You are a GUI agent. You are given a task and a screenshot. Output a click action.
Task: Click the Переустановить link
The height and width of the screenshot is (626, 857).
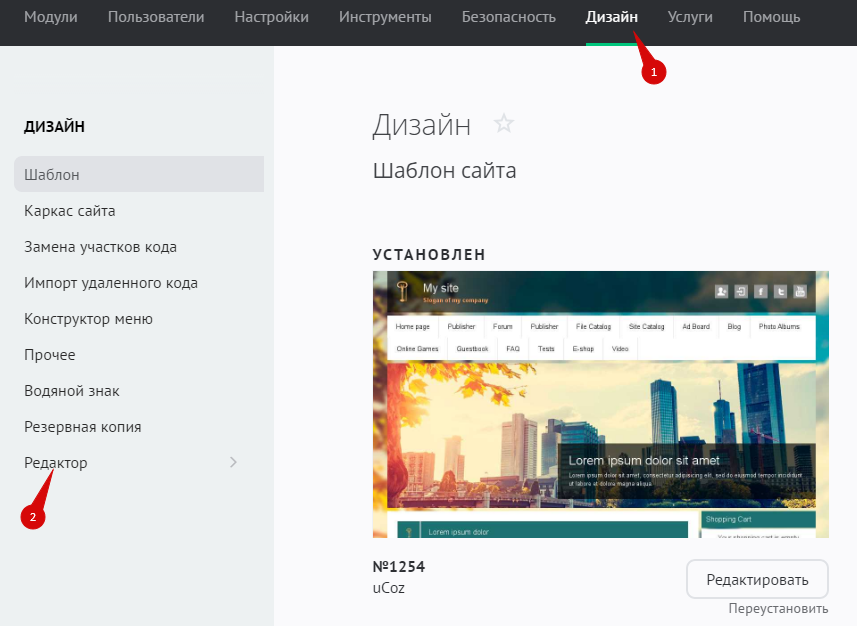[778, 608]
